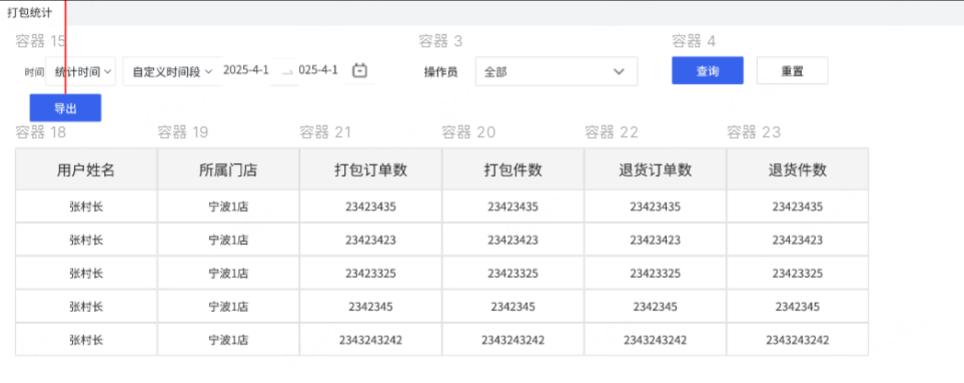This screenshot has width=964, height=383.
Task: Click 宁波1店 in the 23423423 row
Action: (x=228, y=240)
